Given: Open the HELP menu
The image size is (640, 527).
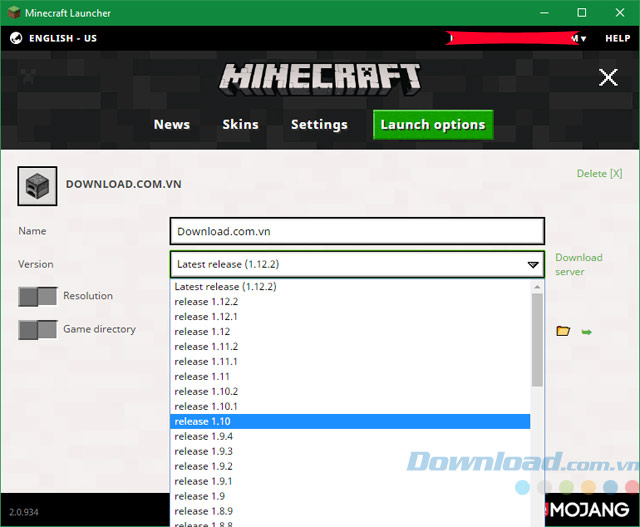Looking at the screenshot, I should click(x=618, y=38).
